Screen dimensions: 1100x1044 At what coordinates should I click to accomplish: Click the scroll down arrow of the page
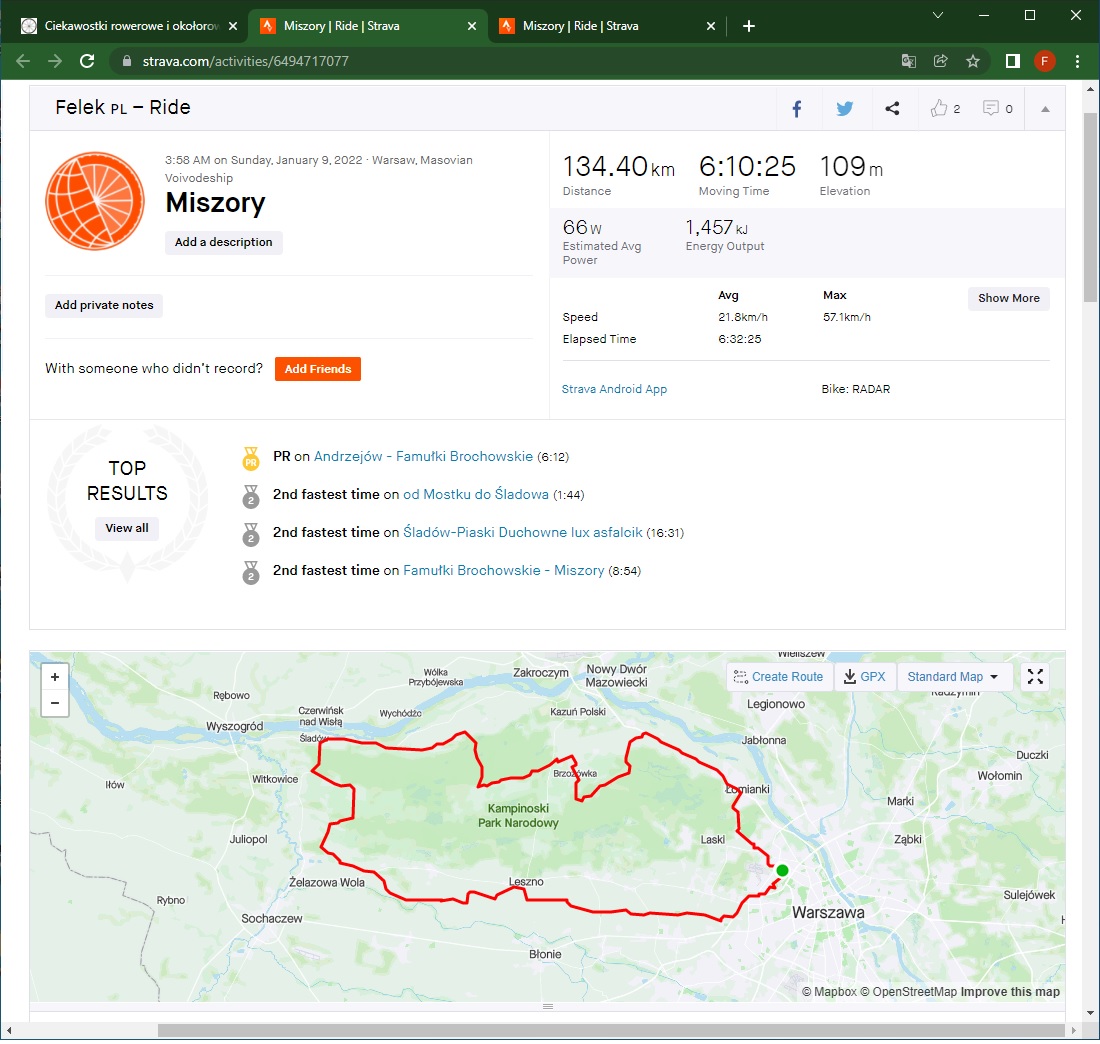point(1090,1012)
